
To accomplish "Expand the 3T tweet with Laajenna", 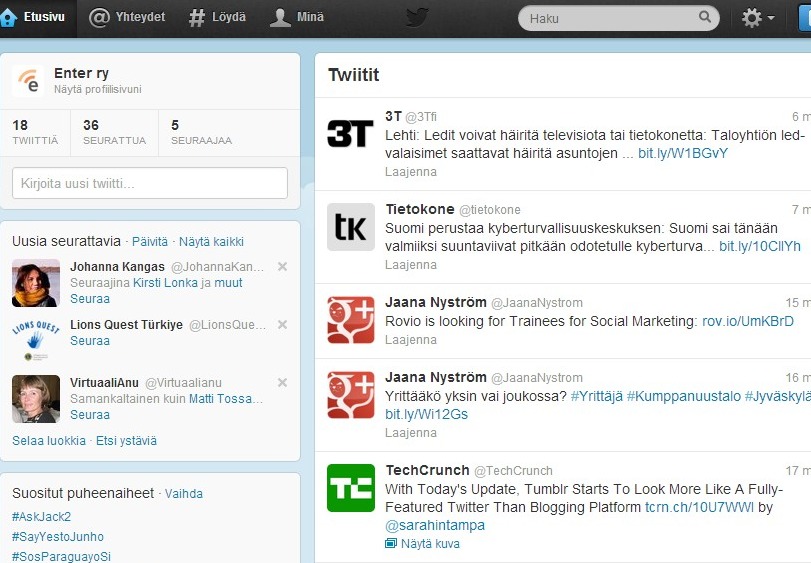I will (x=411, y=172).
